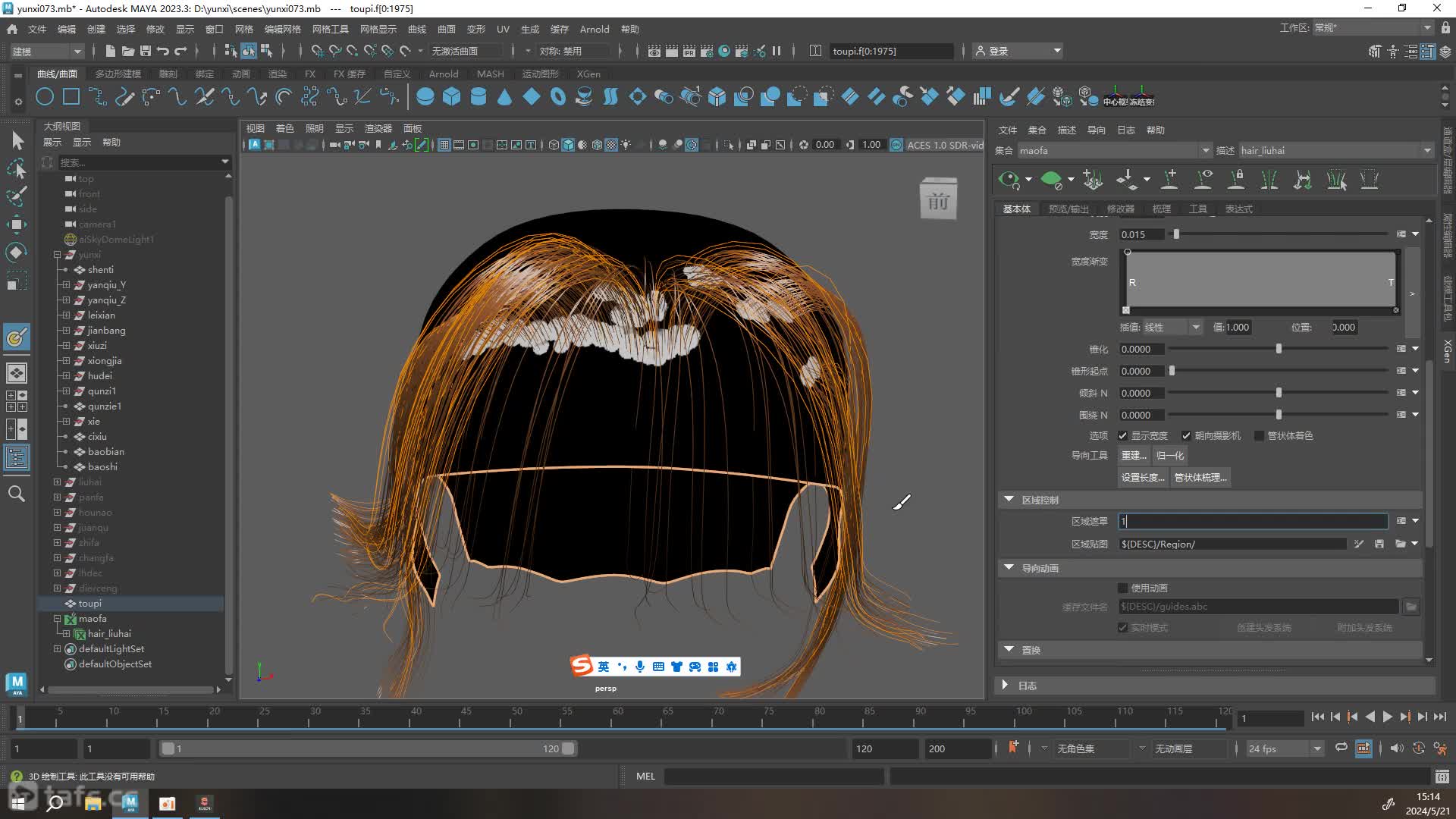Open the 插值 线性 dropdown
Screen dimensions: 1456x819
[1172, 328]
